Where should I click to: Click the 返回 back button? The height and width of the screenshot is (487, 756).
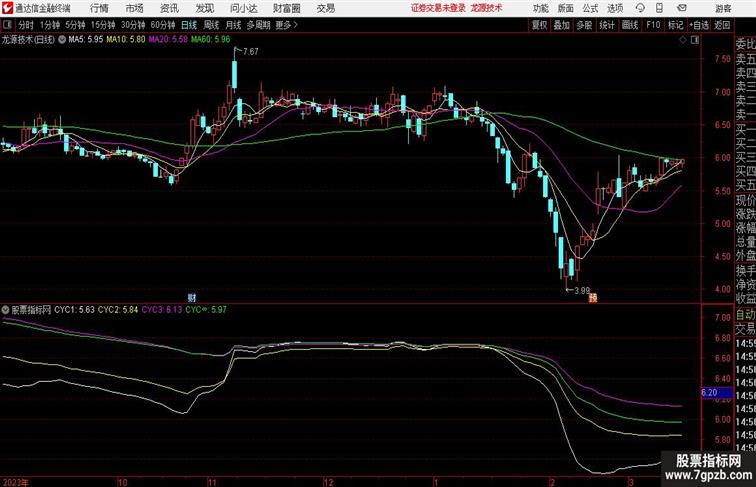pos(722,25)
